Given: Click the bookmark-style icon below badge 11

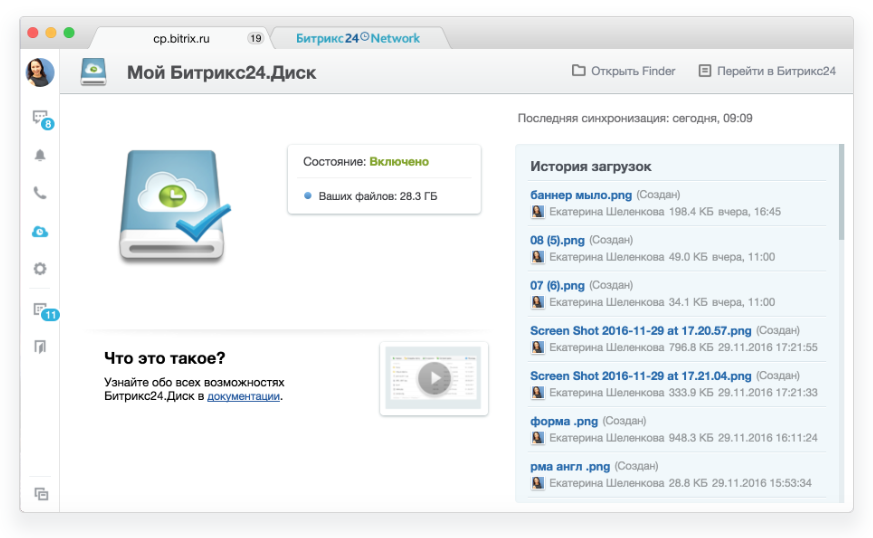Looking at the screenshot, I should click(x=40, y=346).
